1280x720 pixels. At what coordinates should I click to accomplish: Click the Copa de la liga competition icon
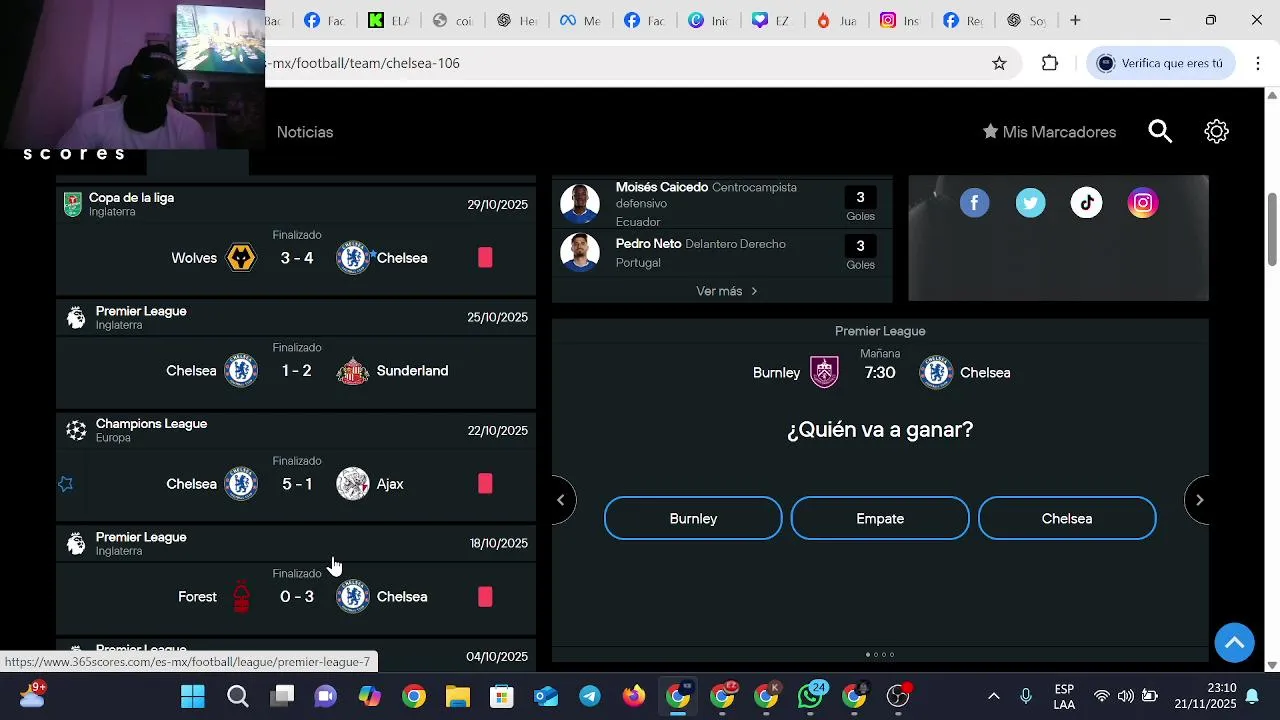tap(73, 204)
